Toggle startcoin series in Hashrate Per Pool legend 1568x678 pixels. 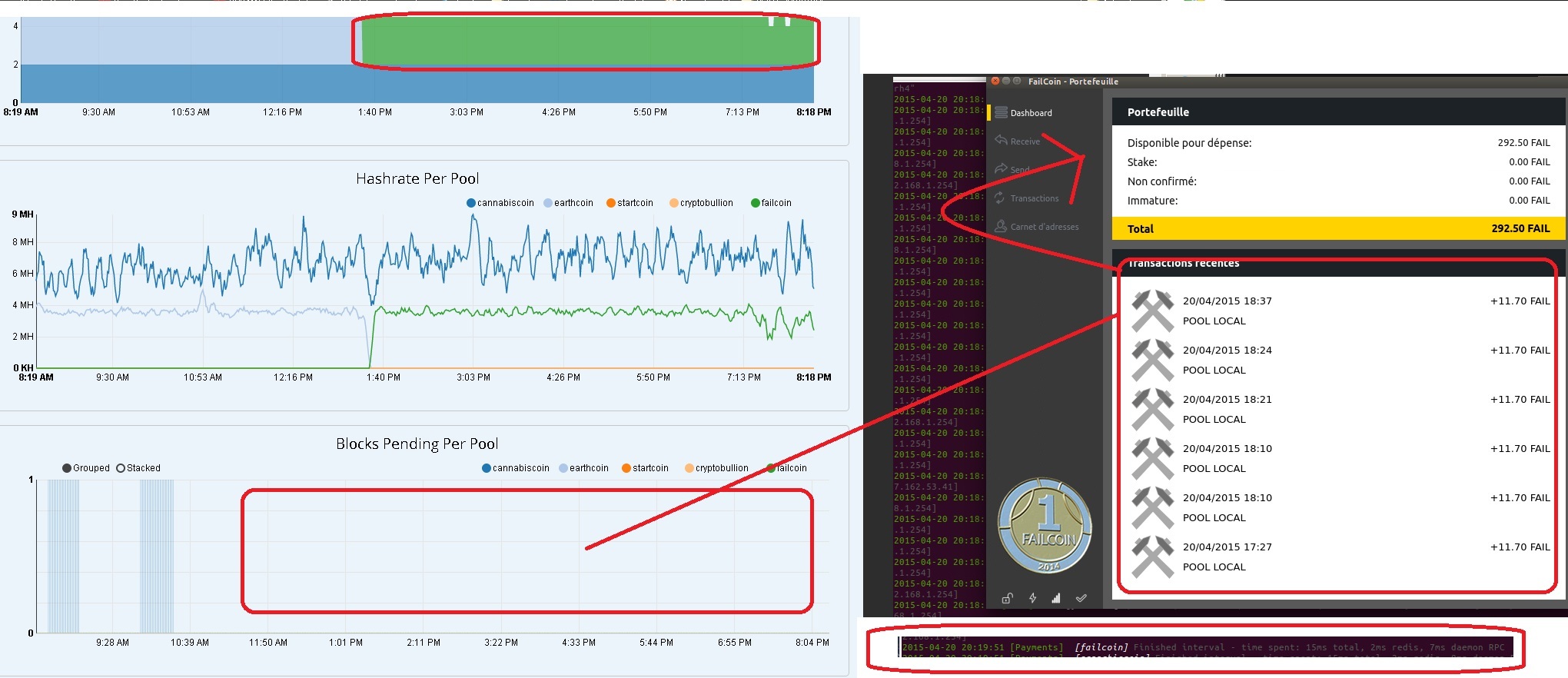630,203
